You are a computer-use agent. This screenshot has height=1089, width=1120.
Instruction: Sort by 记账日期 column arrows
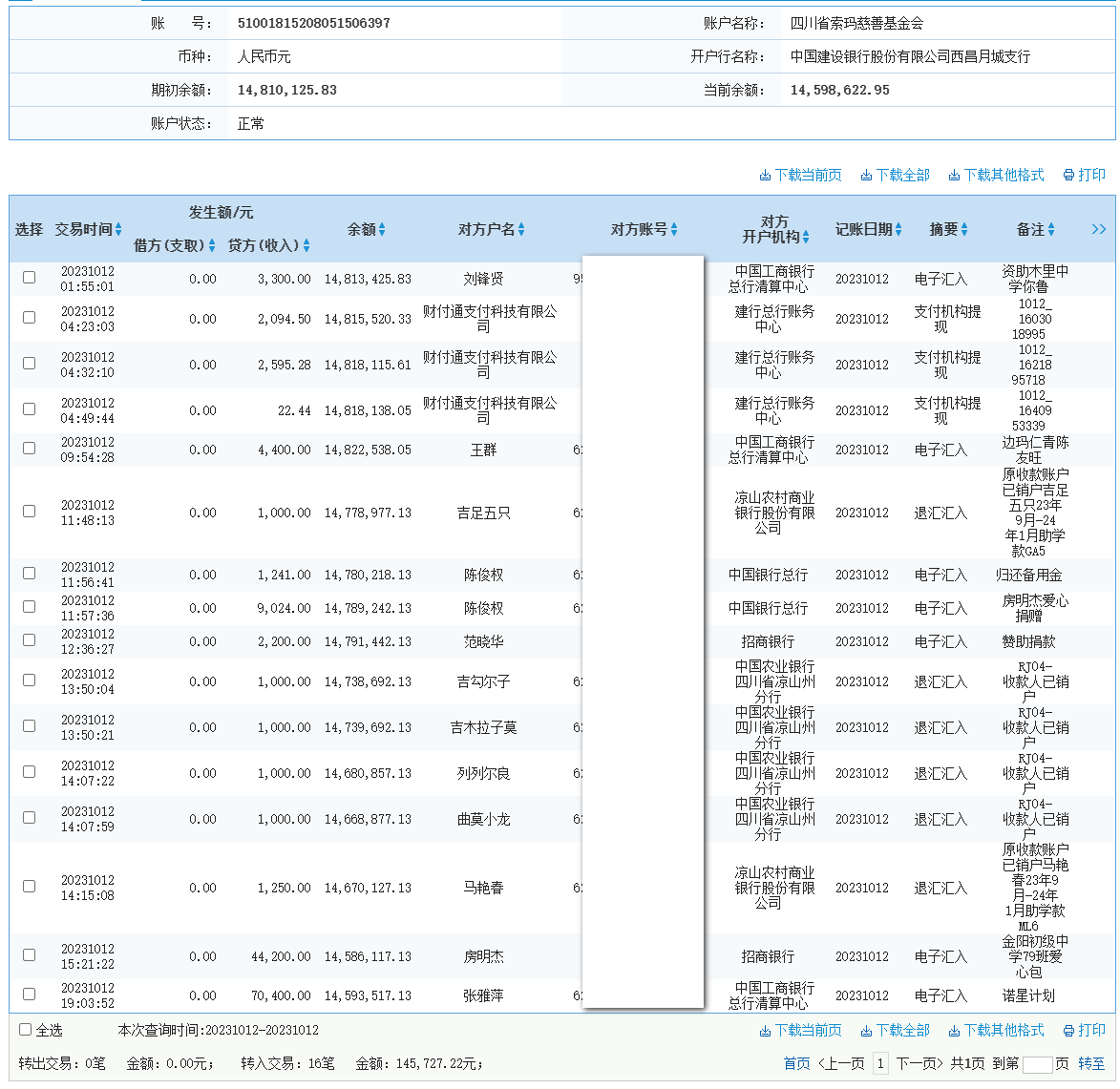click(x=898, y=229)
